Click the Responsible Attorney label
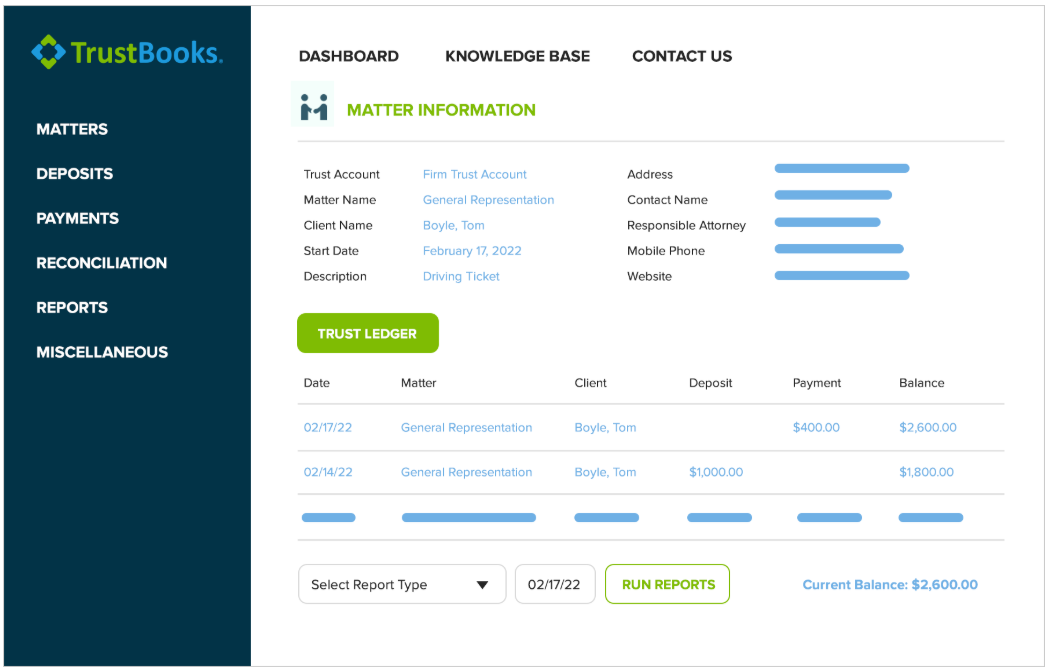Screen dimensions: 1049x670 tap(686, 225)
